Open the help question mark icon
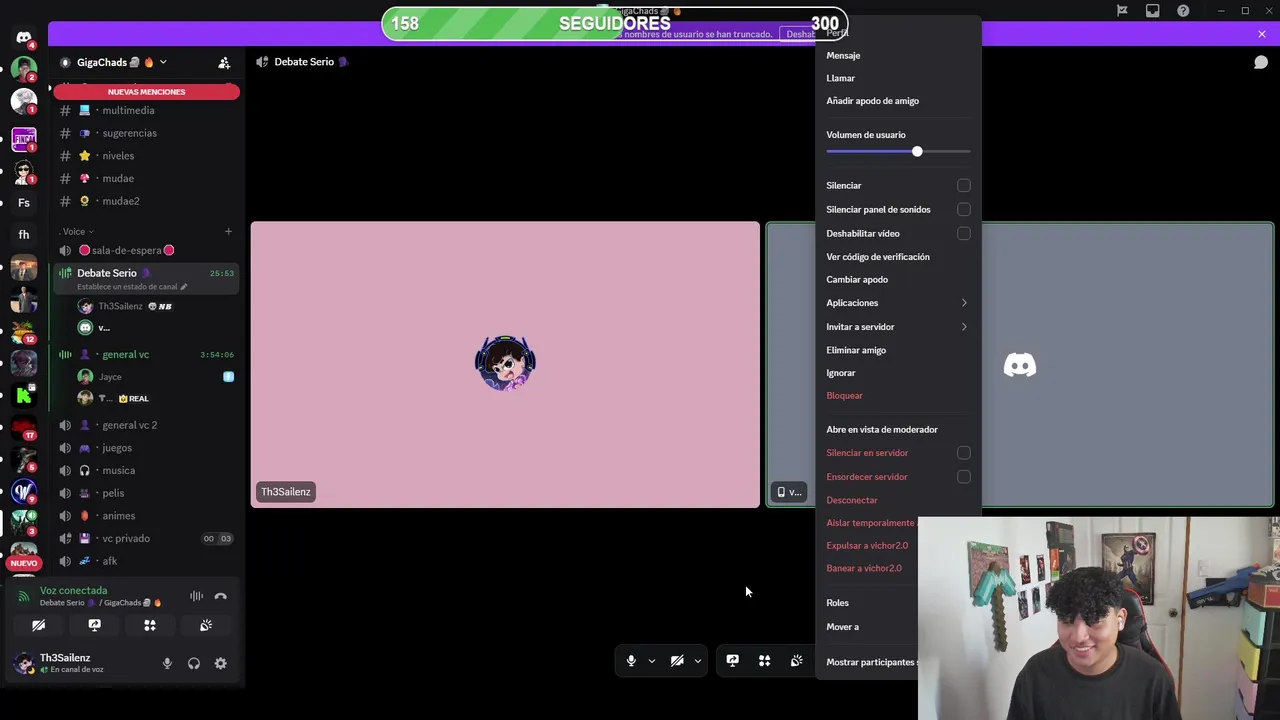This screenshot has height=720, width=1280. (x=1183, y=11)
